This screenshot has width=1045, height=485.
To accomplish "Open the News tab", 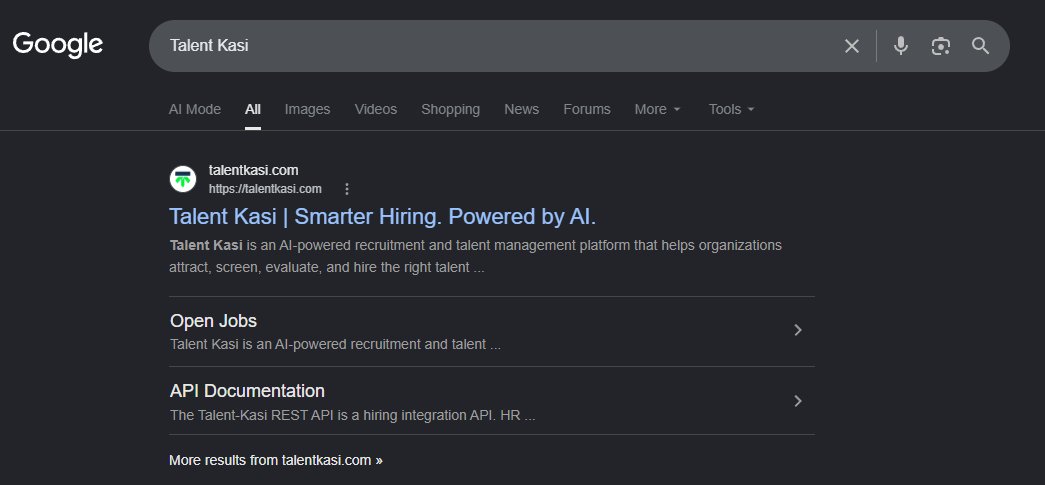I will pyautogui.click(x=522, y=109).
